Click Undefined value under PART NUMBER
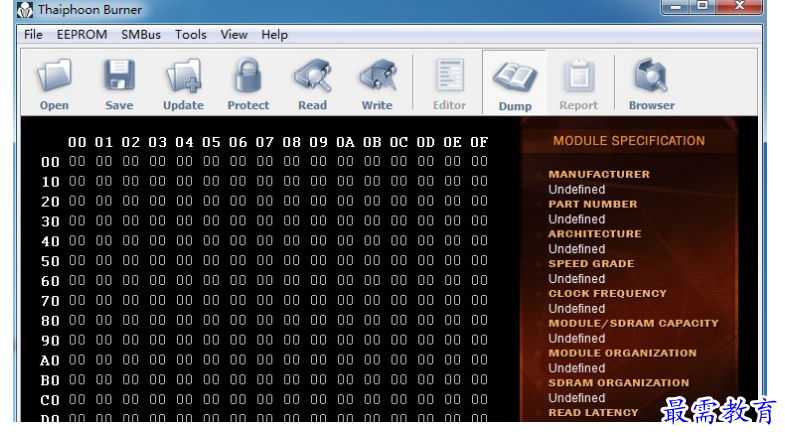785x443 pixels. point(576,219)
